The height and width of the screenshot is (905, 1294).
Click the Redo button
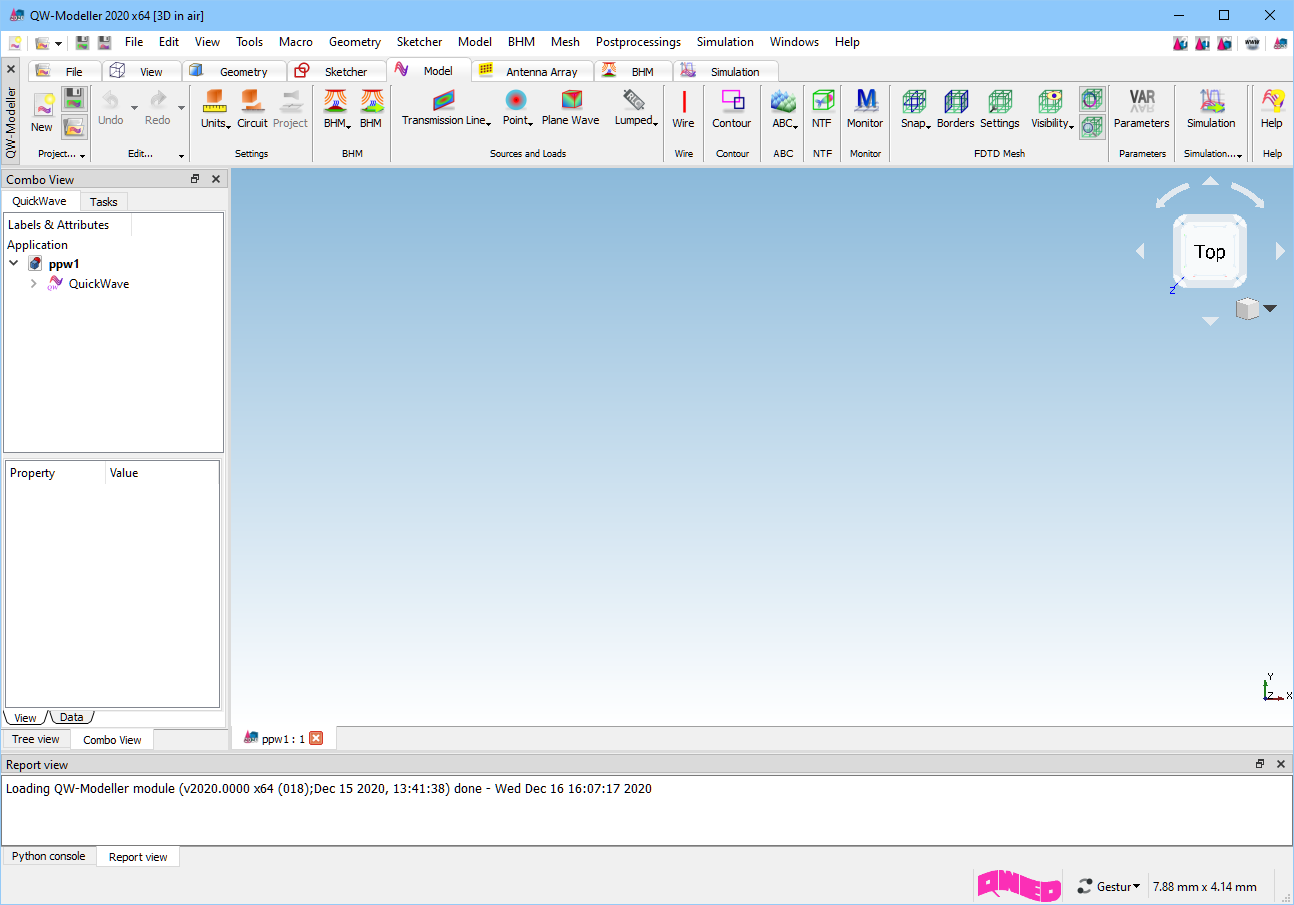[x=157, y=108]
